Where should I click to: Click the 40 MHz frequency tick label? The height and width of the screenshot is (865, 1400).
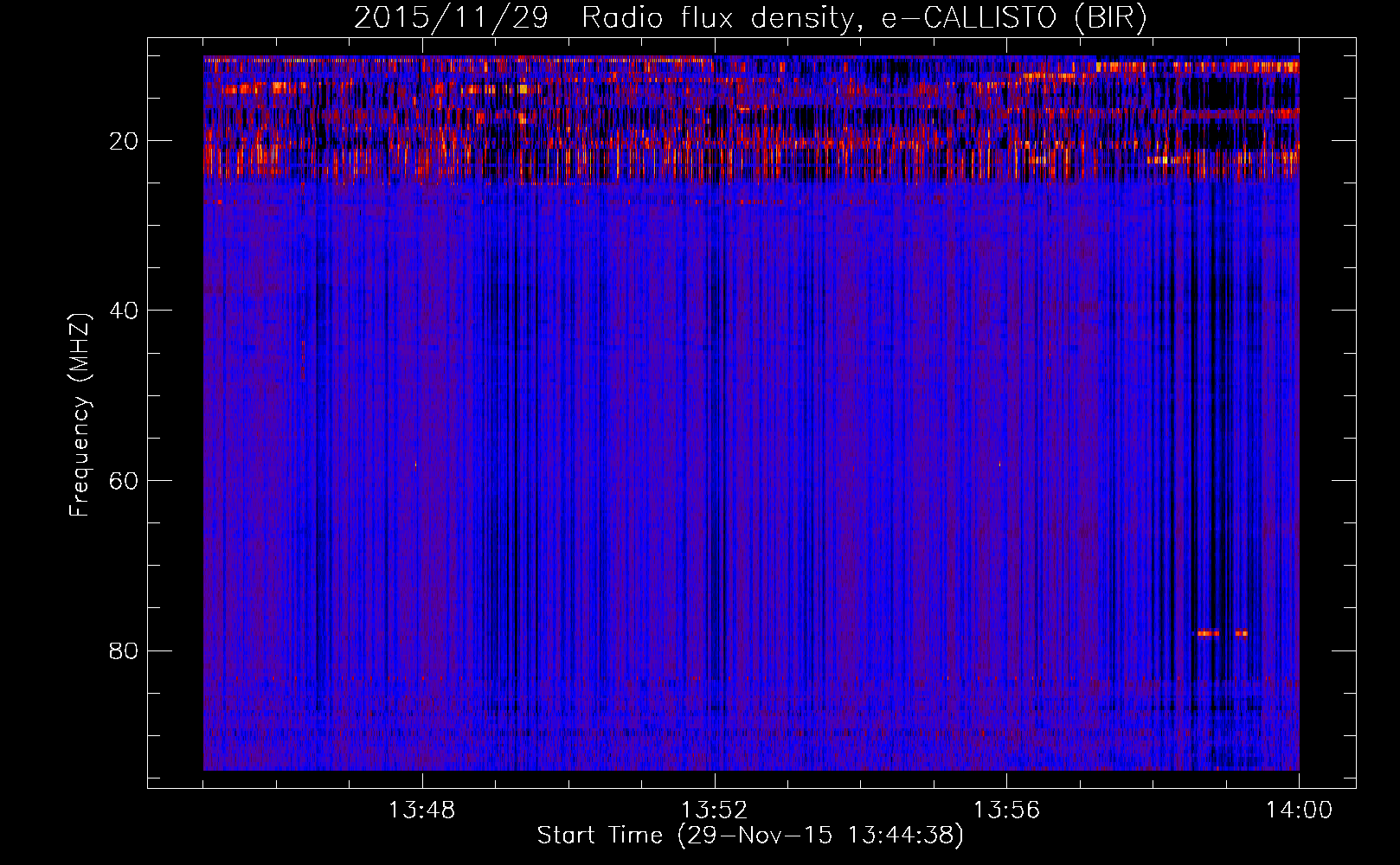124,311
